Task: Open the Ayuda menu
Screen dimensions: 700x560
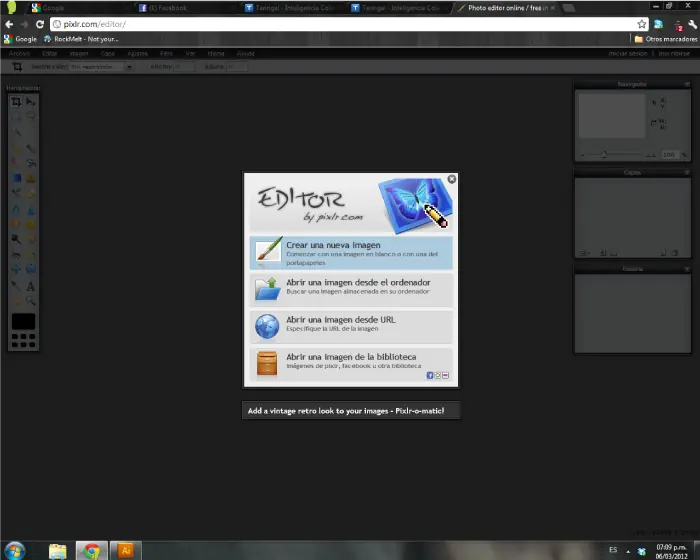Action: click(x=246, y=54)
